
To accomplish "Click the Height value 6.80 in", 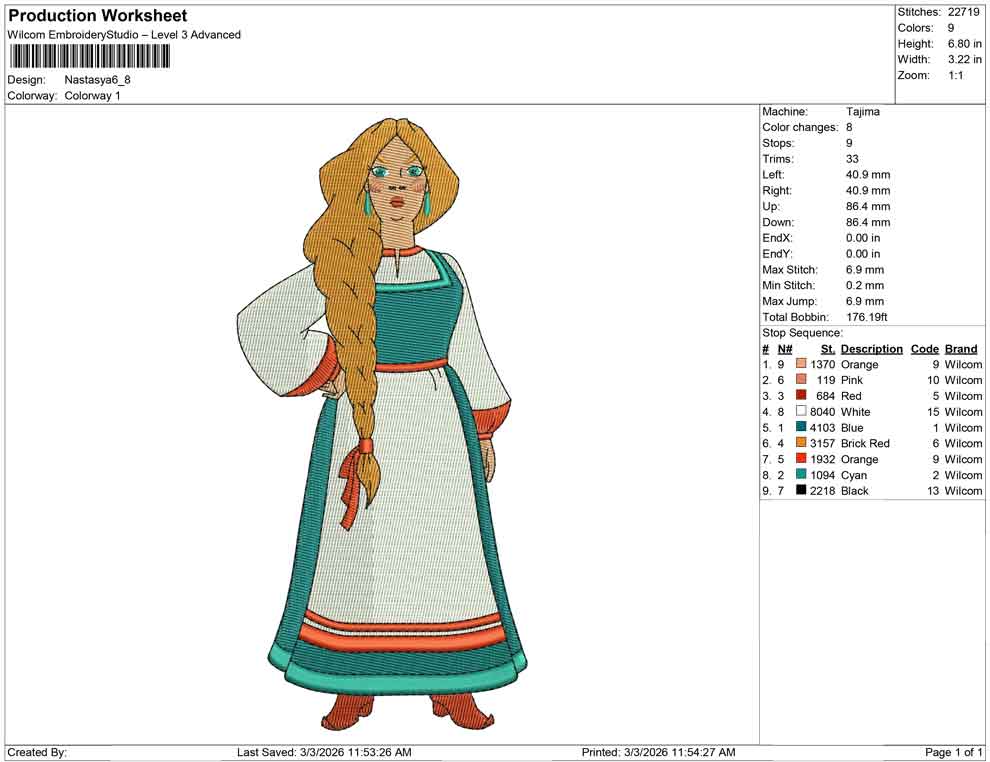I will coord(964,44).
